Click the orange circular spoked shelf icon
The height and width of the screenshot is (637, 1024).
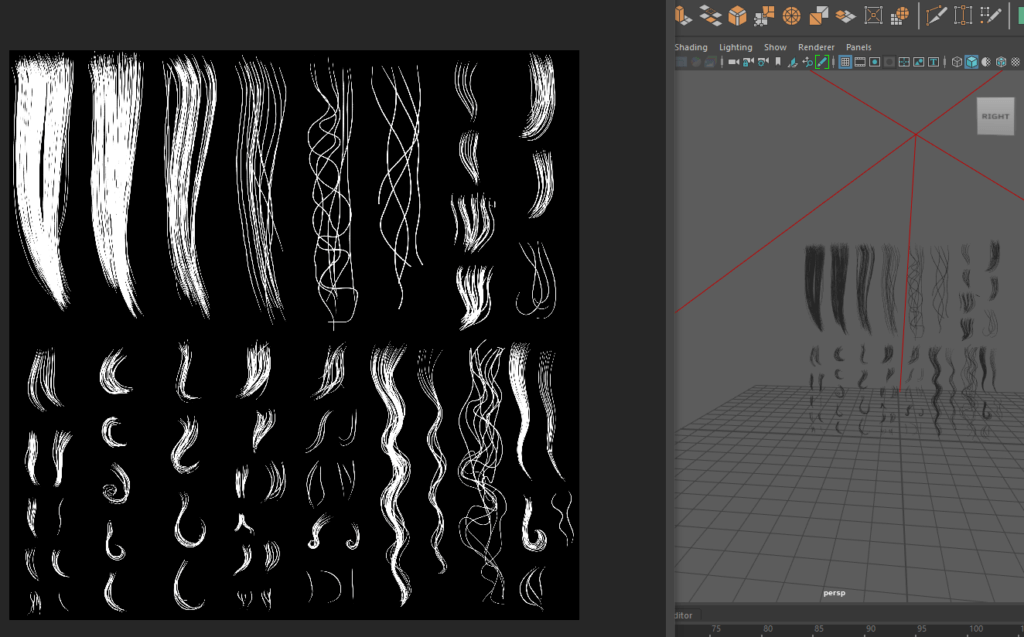pos(792,15)
